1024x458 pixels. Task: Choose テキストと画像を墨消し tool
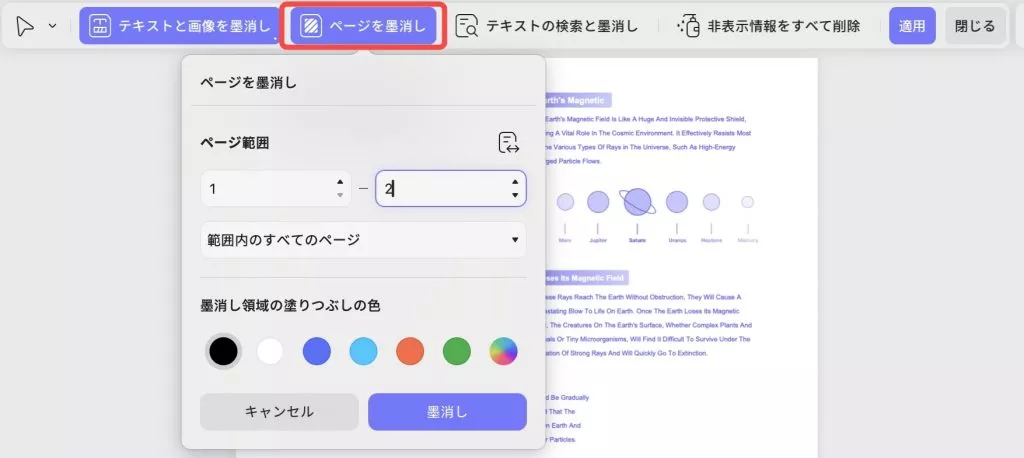(180, 26)
